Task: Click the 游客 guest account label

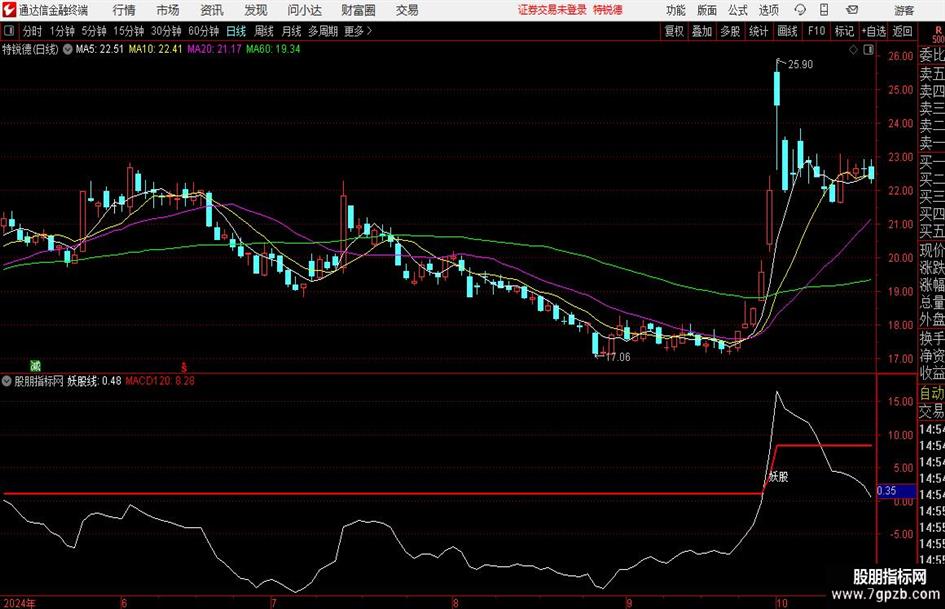Action: [x=904, y=10]
